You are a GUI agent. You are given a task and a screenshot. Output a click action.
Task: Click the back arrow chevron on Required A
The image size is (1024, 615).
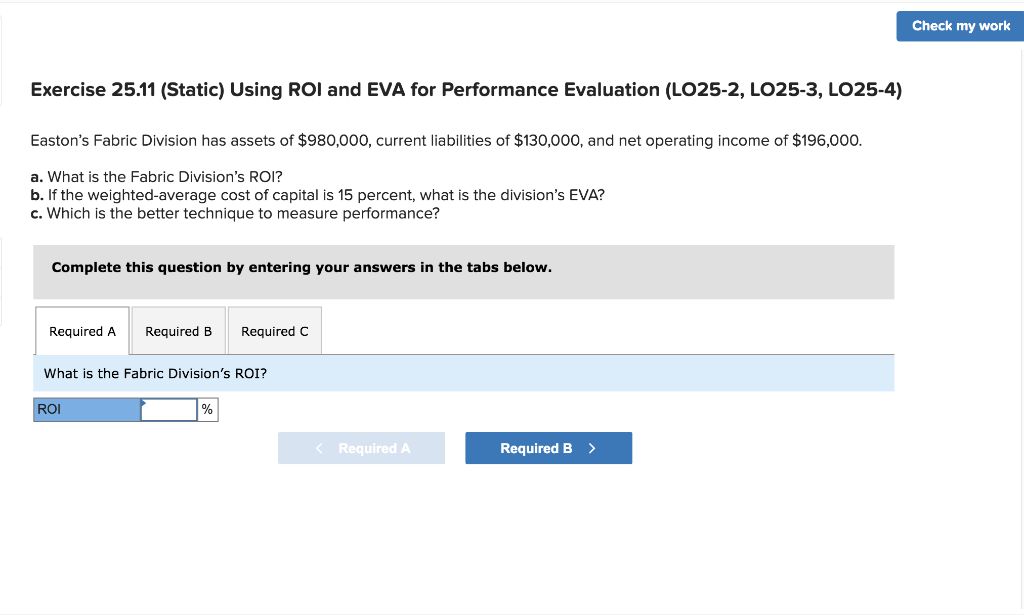pos(318,447)
